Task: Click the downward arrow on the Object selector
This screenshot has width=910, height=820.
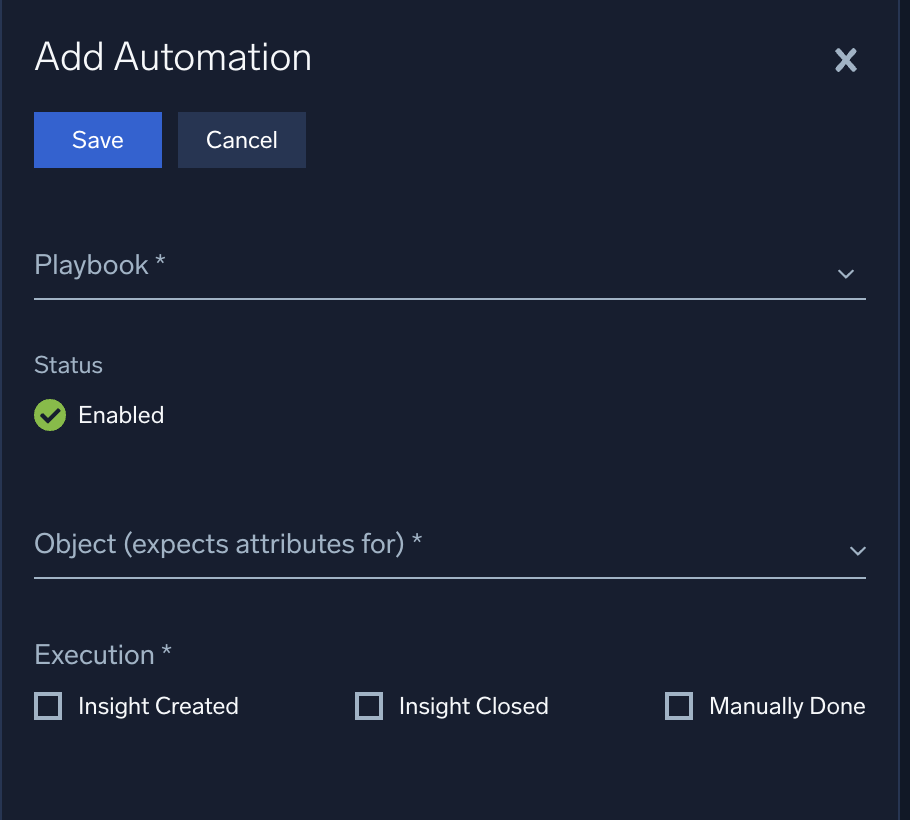Action: [x=857, y=550]
